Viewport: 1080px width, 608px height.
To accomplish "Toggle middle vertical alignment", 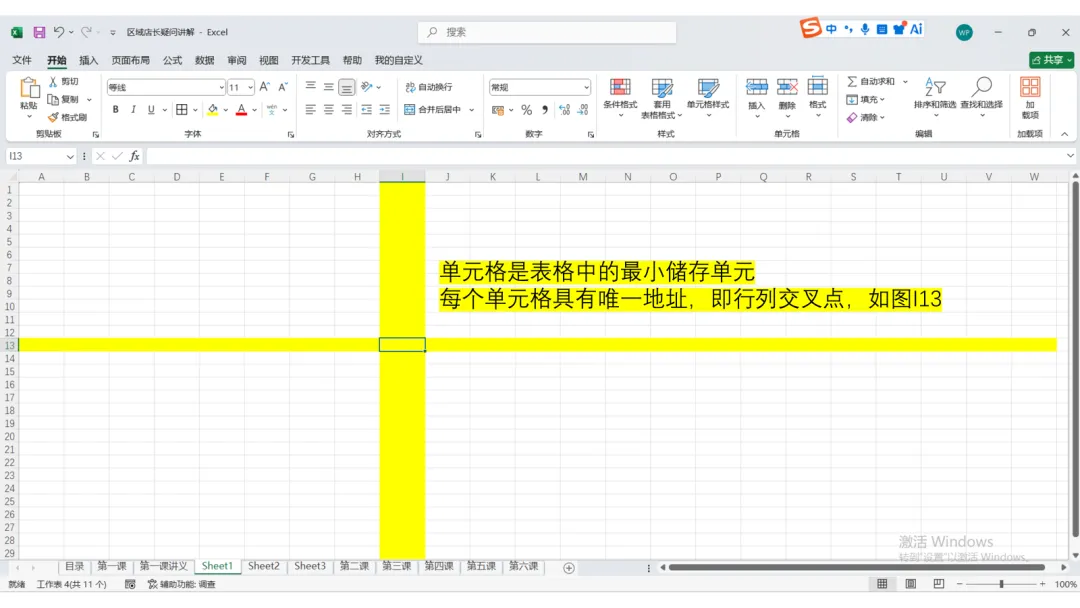I will click(x=329, y=87).
